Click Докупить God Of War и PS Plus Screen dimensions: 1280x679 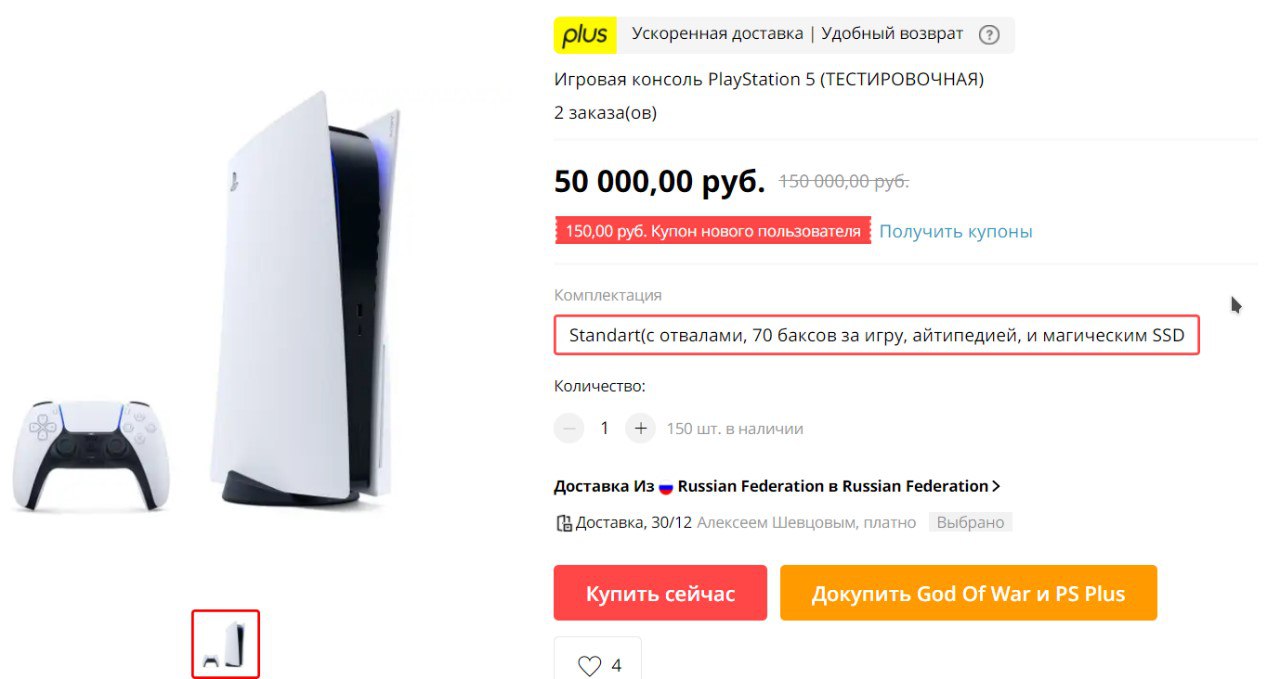[x=968, y=593]
